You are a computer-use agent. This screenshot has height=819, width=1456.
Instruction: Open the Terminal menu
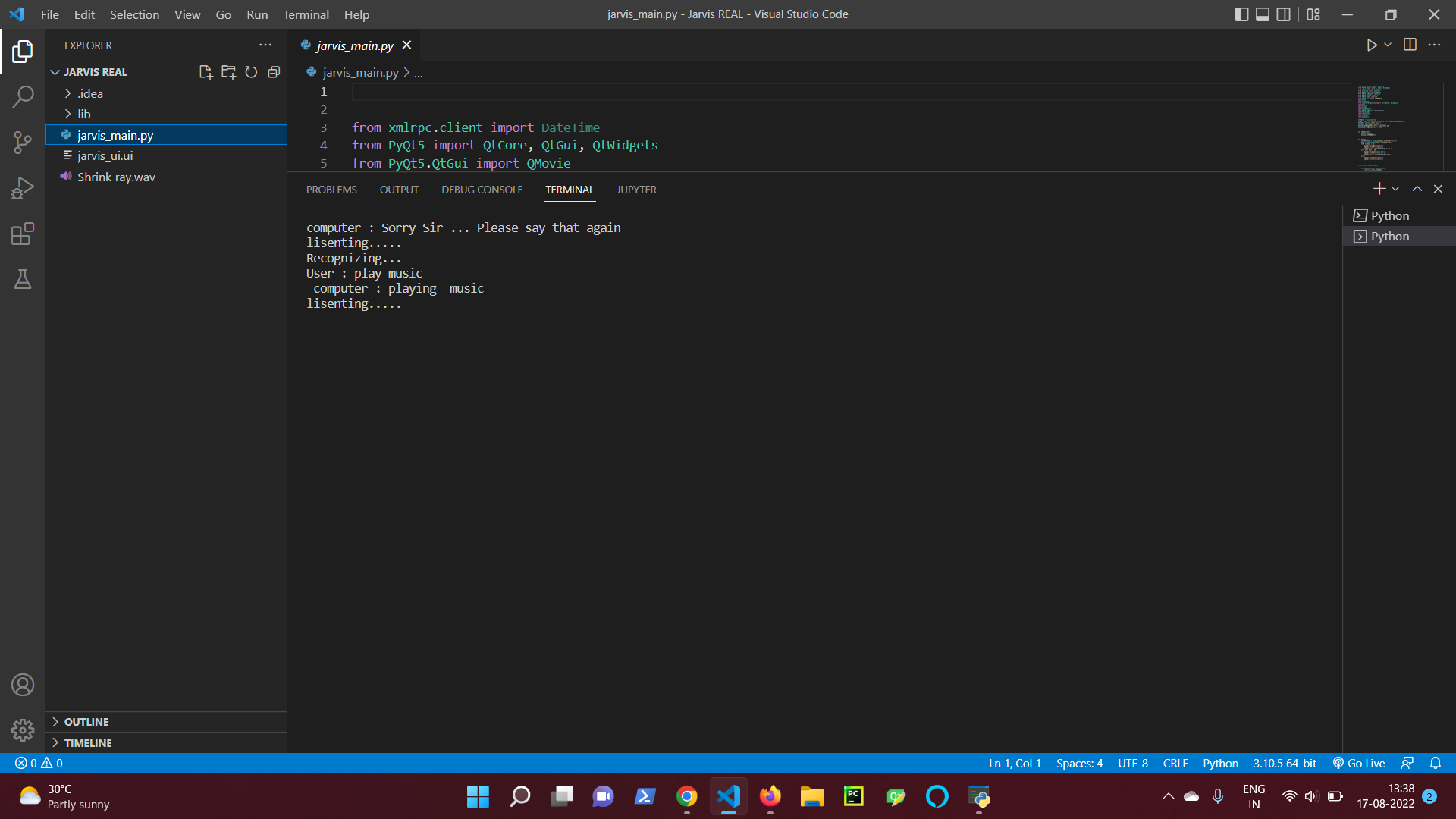[306, 14]
